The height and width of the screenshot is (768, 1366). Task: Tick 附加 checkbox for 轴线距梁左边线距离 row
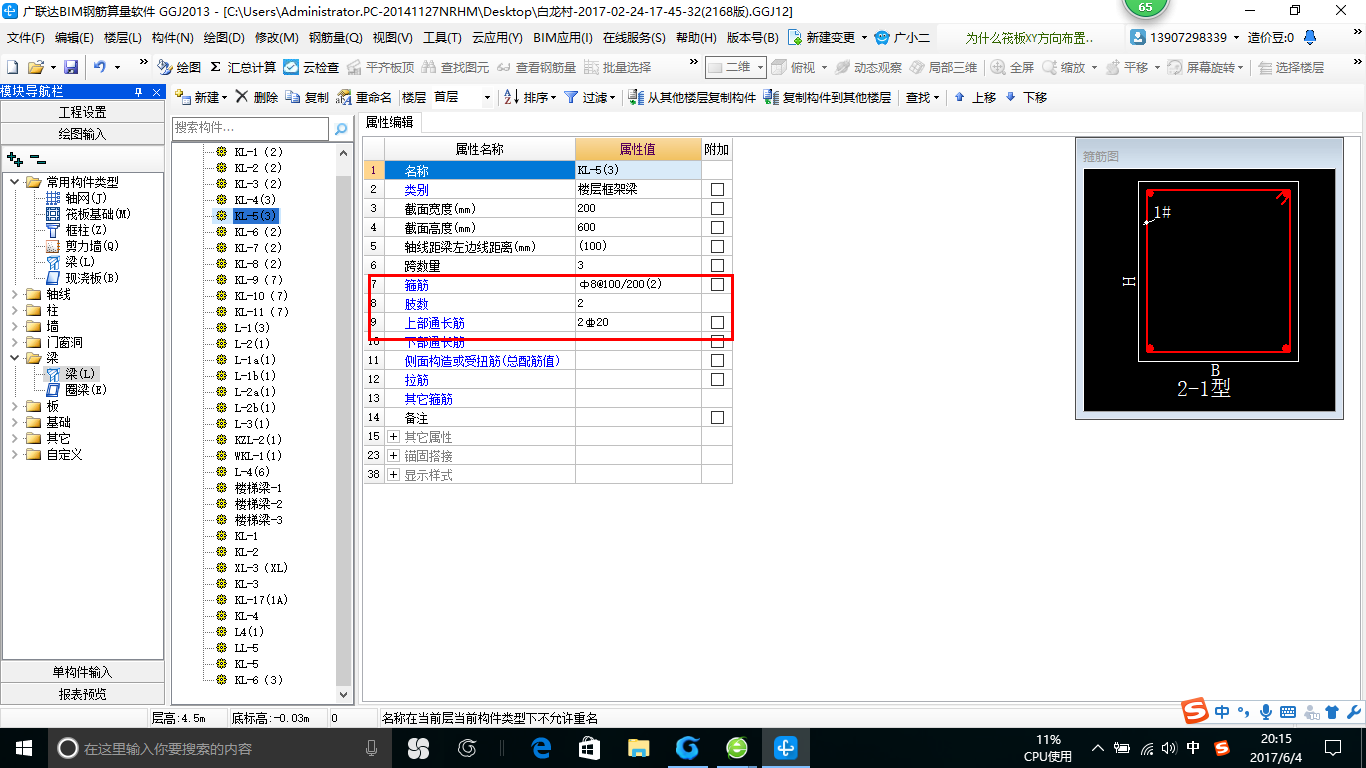pos(717,246)
